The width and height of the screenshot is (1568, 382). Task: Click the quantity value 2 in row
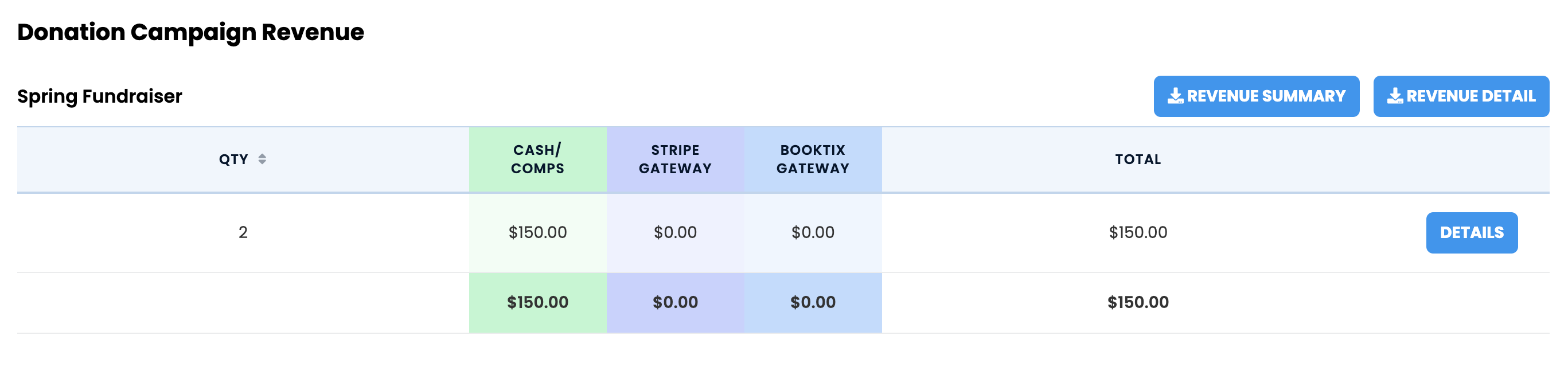point(243,232)
